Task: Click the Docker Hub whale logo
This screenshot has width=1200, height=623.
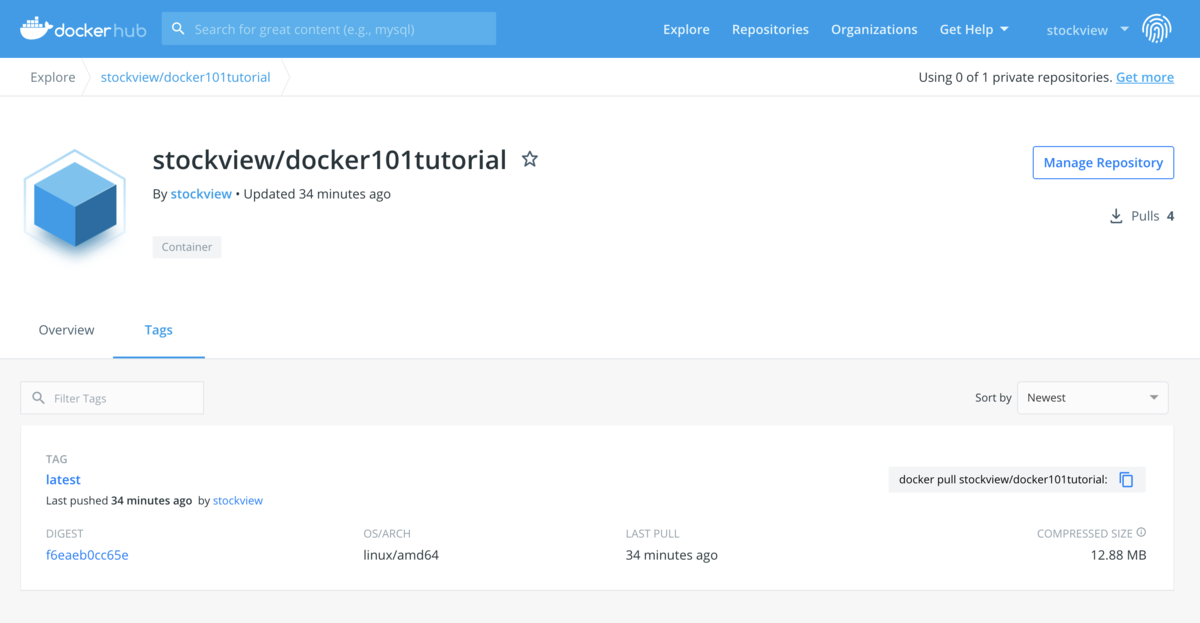Action: coord(83,29)
